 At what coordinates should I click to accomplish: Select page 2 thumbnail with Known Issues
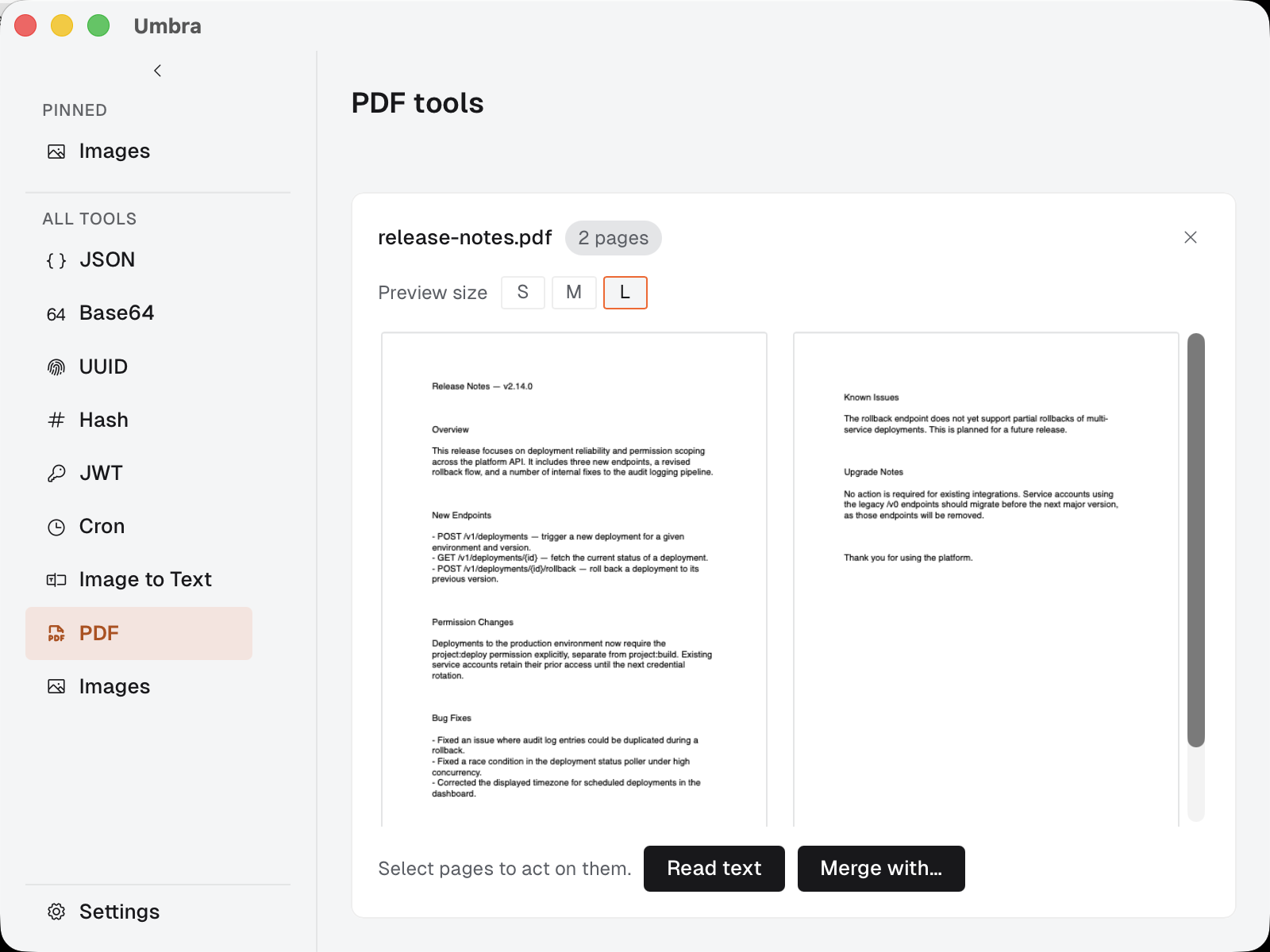pyautogui.click(x=986, y=579)
